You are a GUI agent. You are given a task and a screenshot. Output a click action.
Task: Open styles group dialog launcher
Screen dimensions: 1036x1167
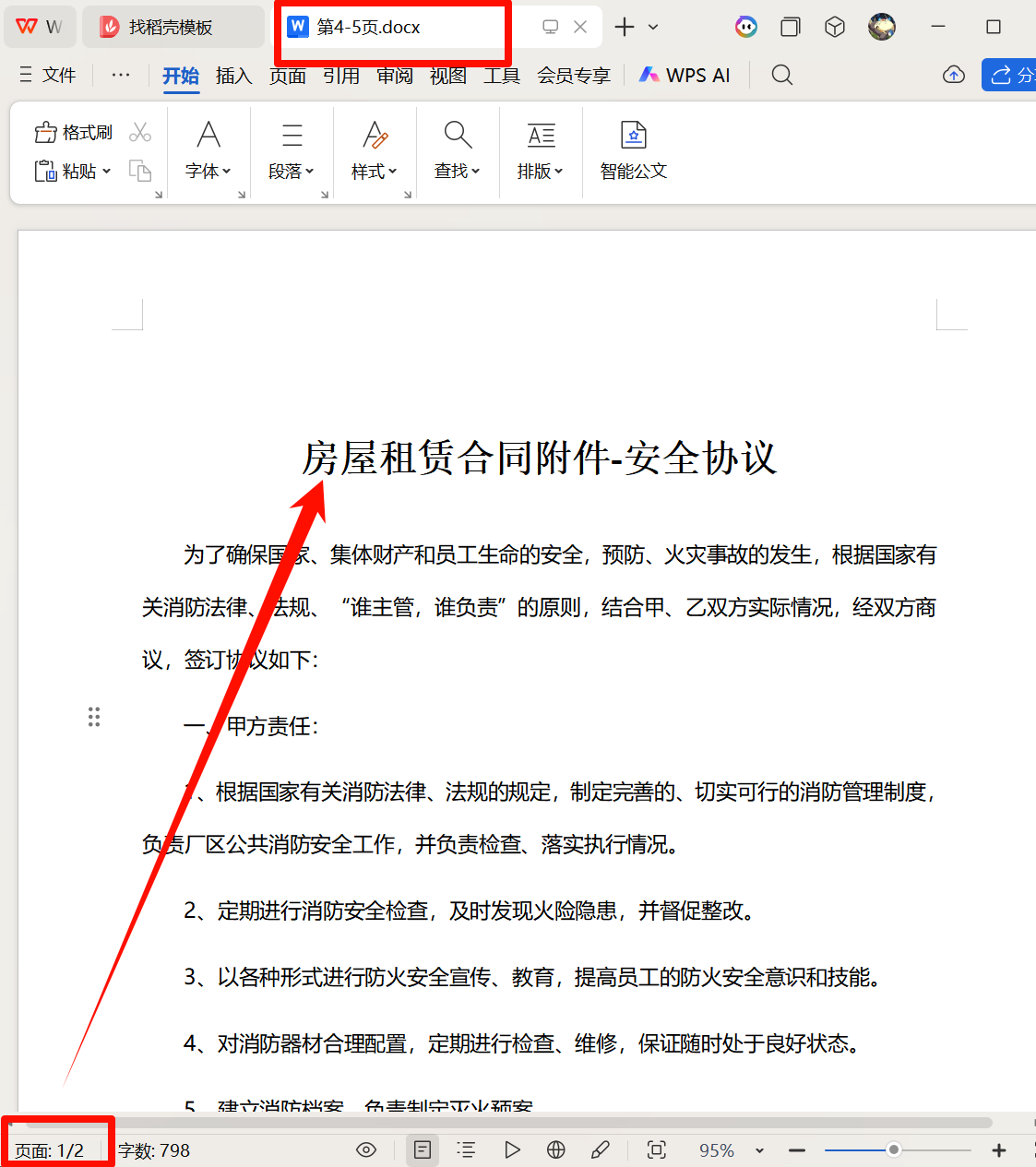tap(408, 195)
